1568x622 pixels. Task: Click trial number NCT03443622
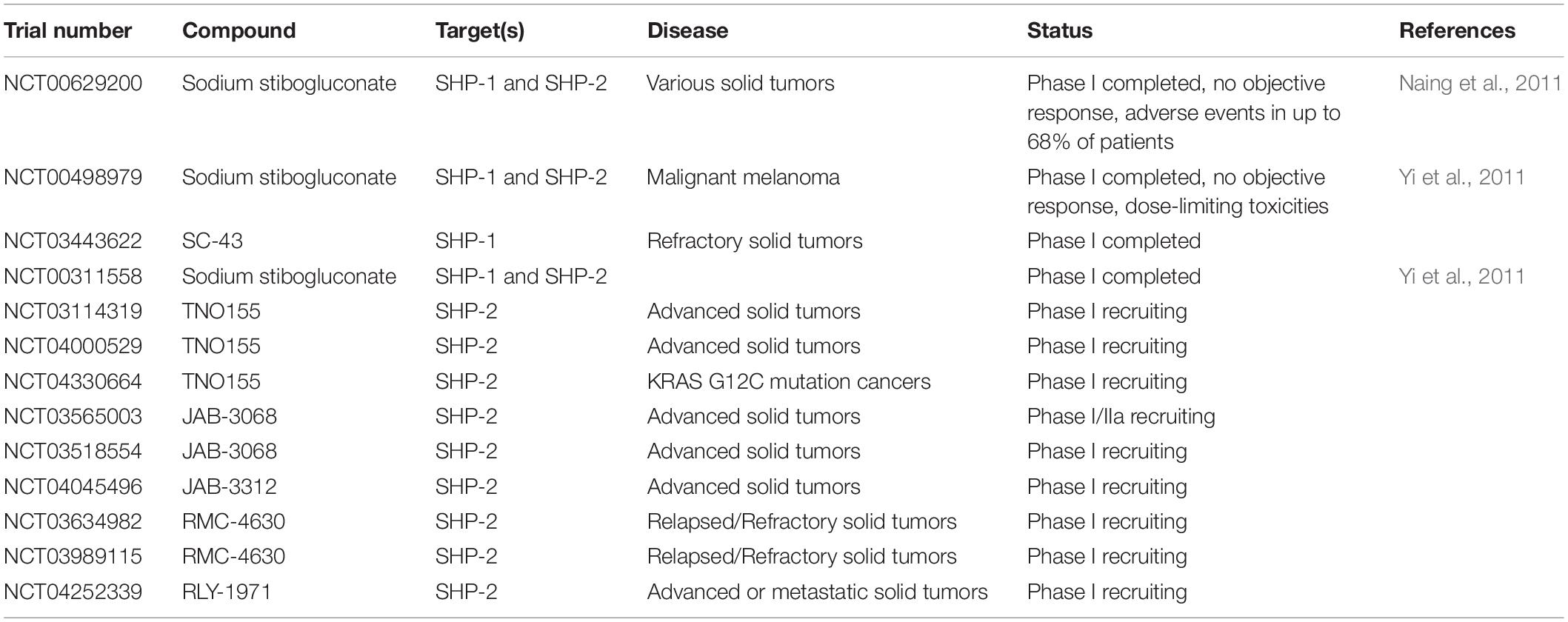click(x=73, y=241)
